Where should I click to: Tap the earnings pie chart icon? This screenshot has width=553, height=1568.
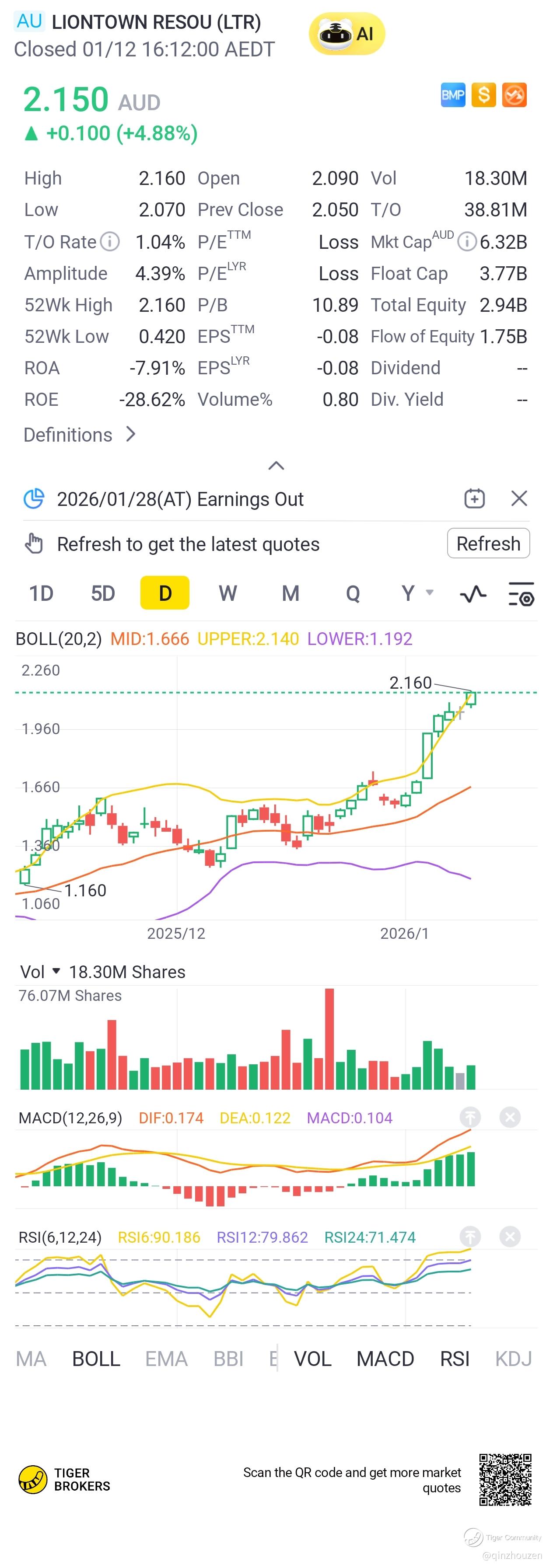(x=34, y=498)
